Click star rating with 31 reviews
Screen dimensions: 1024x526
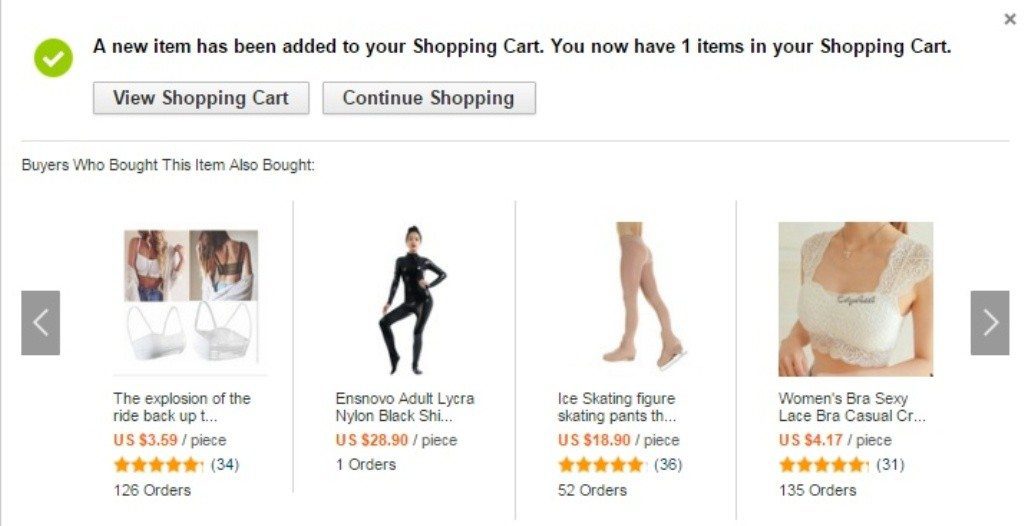823,465
